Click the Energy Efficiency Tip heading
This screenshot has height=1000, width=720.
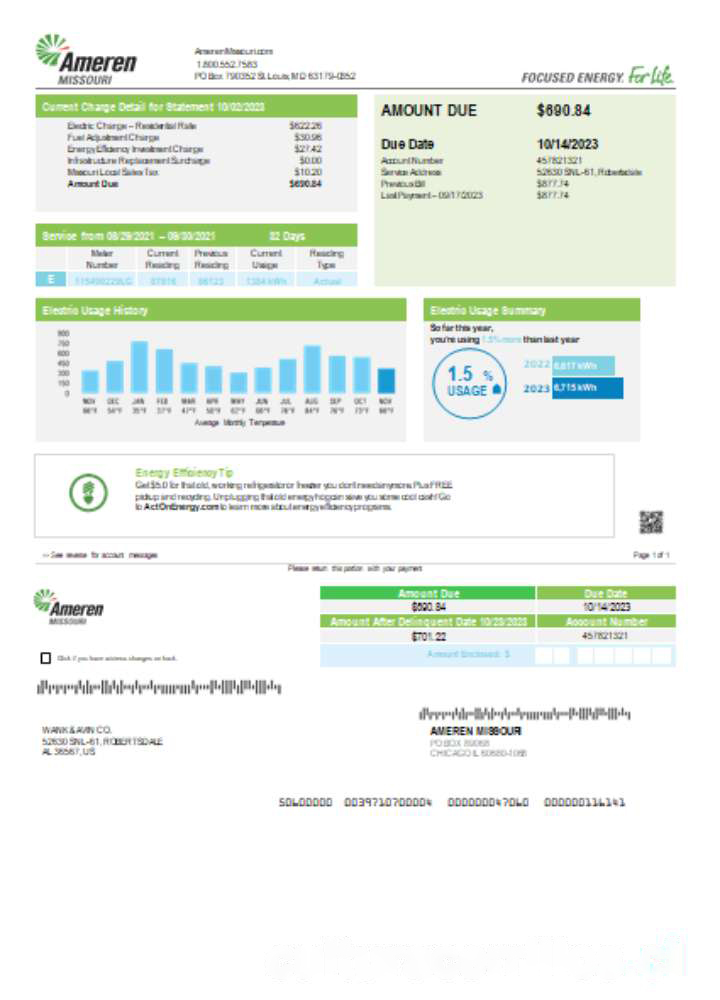tap(184, 472)
